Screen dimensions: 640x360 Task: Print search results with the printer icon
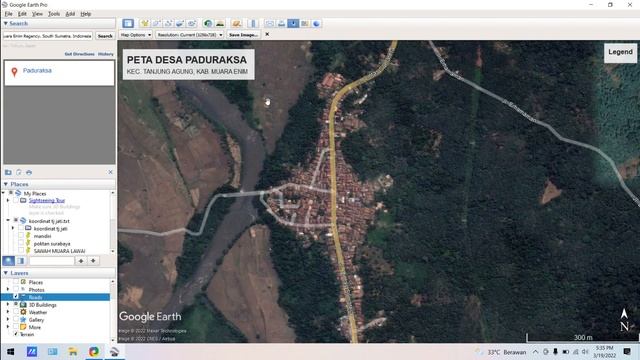pyautogui.click(x=29, y=172)
